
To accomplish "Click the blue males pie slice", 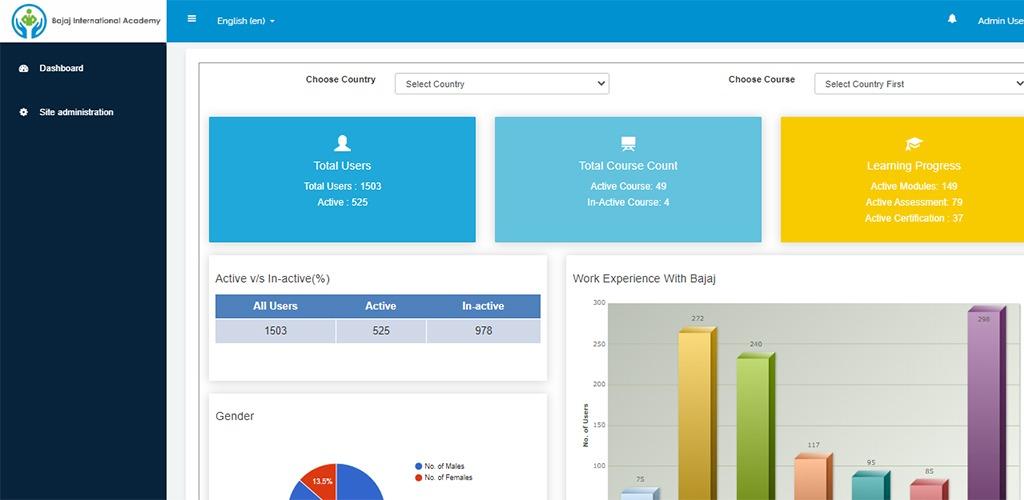I will (358, 484).
